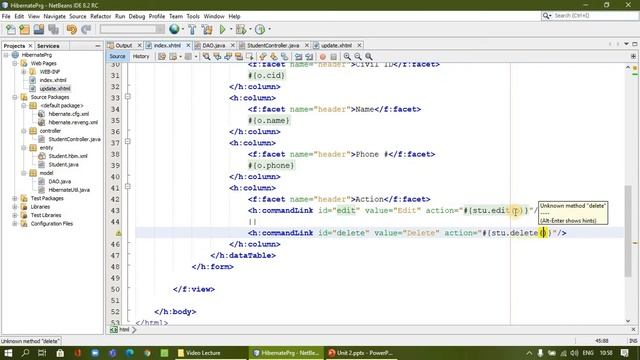Collapse code fold at line 33
Image resolution: width=640 pixels, height=360 pixels.
pos(127,97)
